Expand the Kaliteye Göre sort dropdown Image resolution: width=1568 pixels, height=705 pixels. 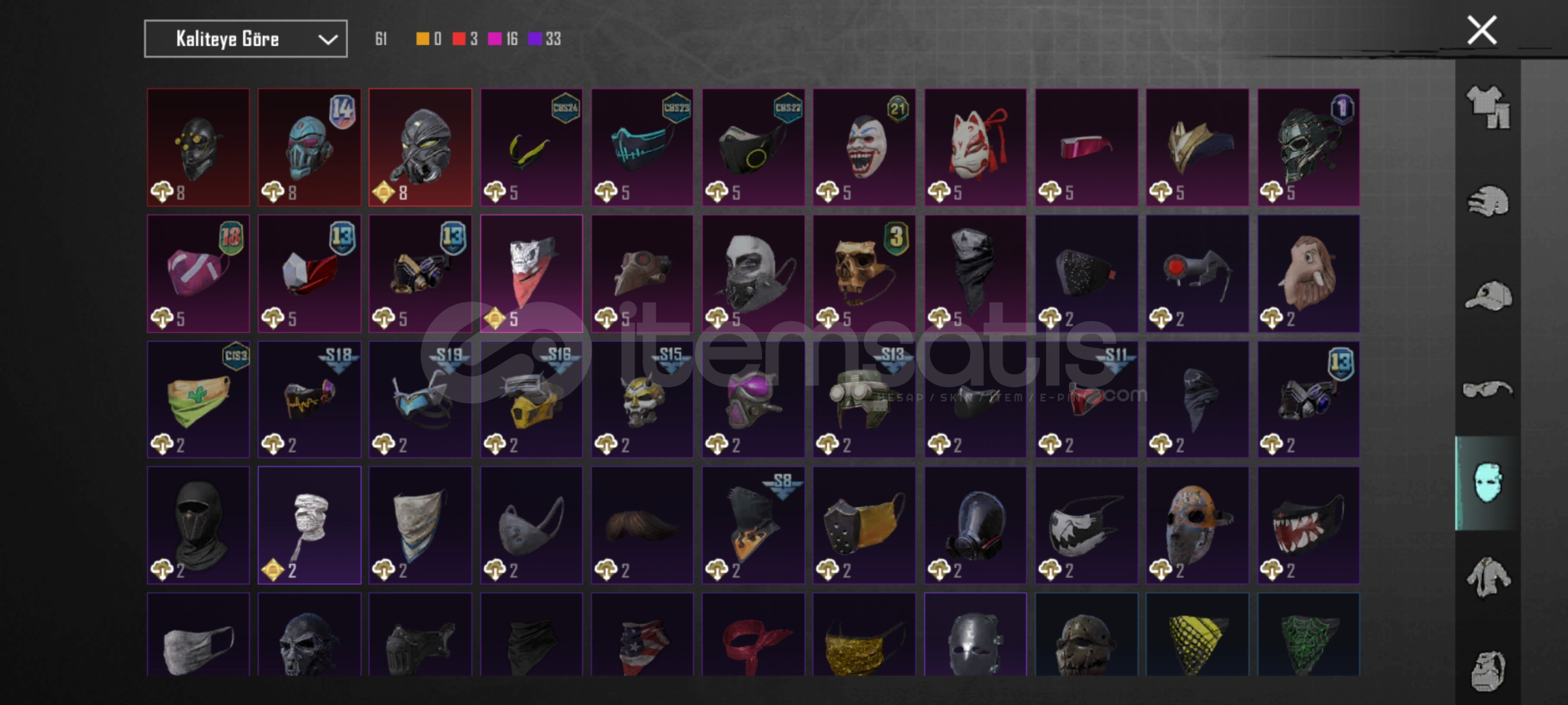246,39
